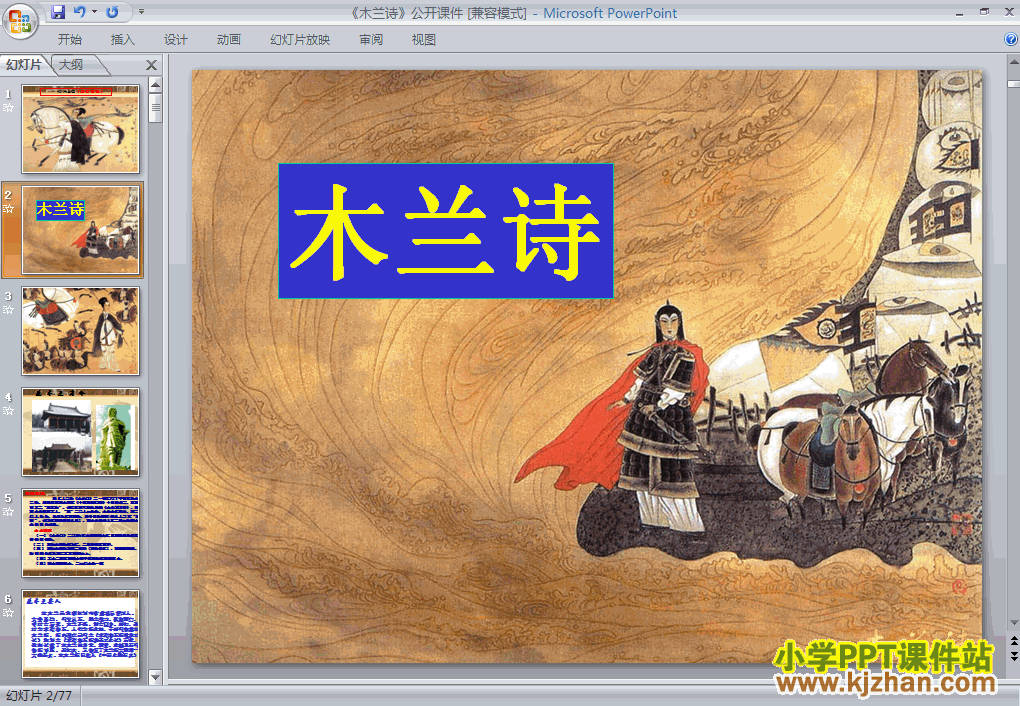The width and height of the screenshot is (1020, 706).
Task: Click the animation star under slide number 5
Action: pos(8,511)
